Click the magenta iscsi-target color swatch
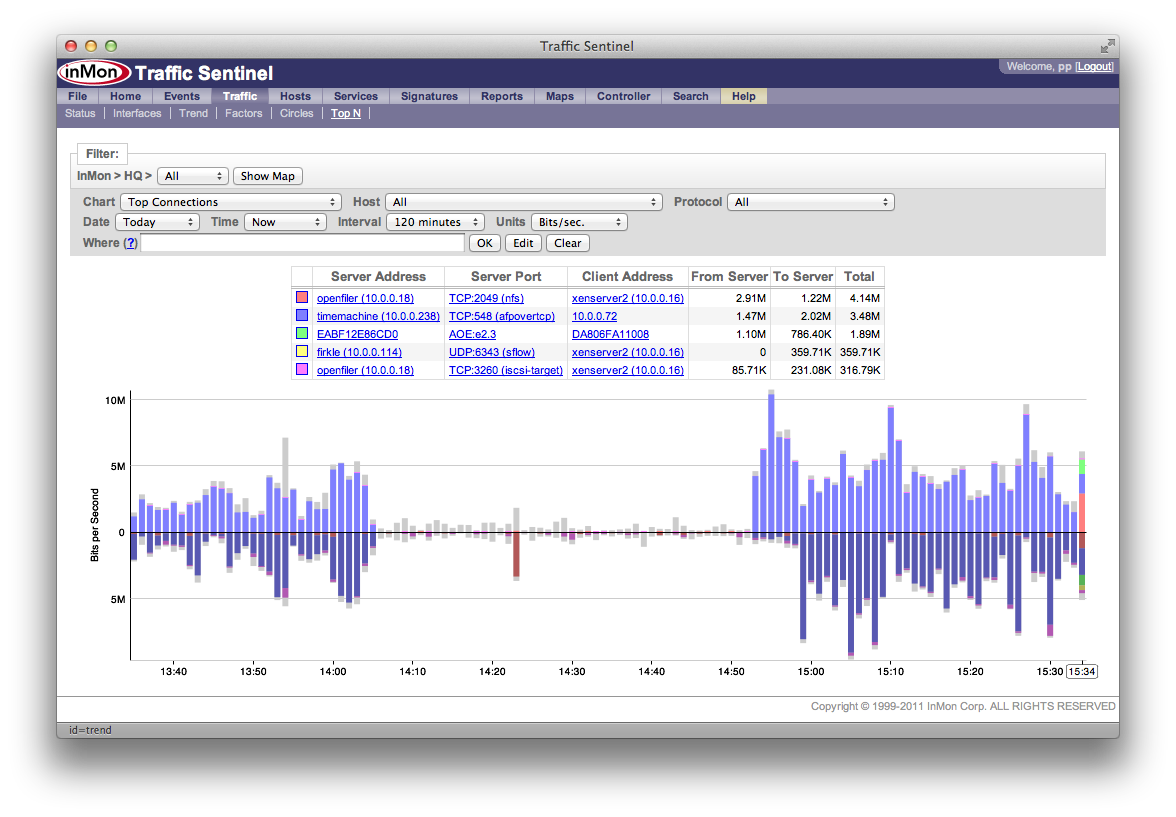This screenshot has width=1176, height=817. coord(302,370)
